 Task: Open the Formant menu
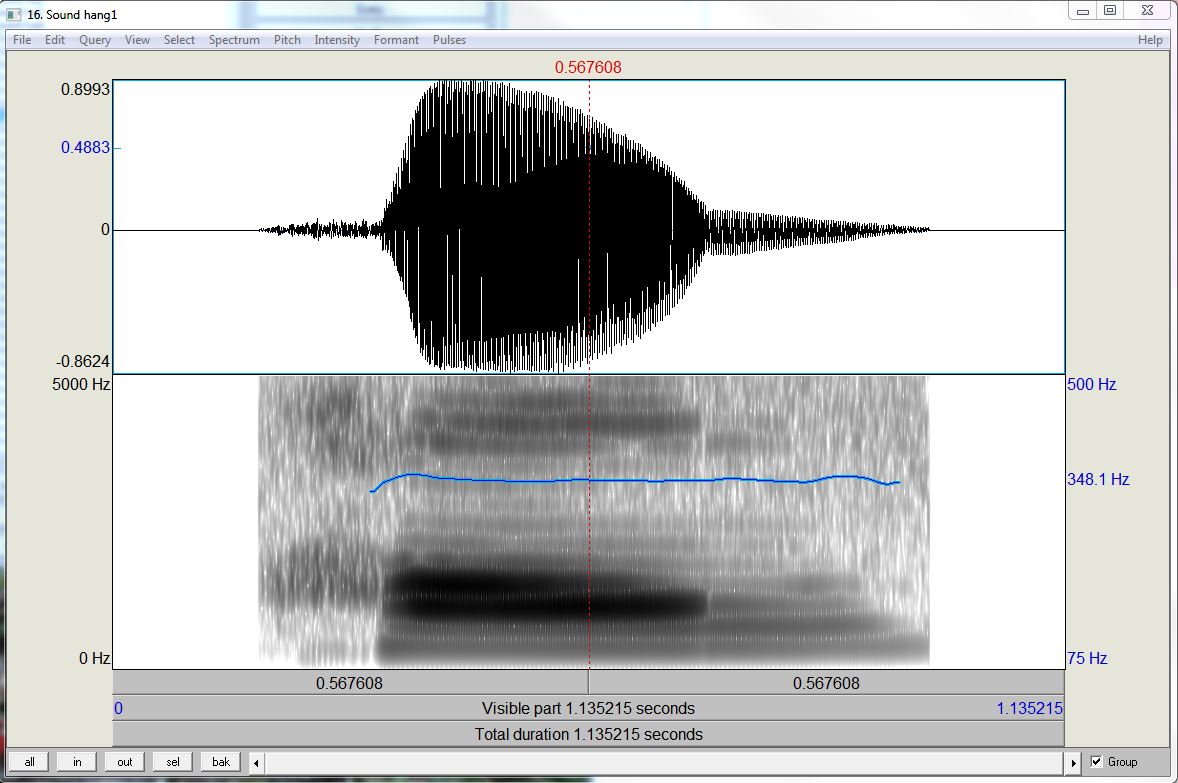(396, 40)
